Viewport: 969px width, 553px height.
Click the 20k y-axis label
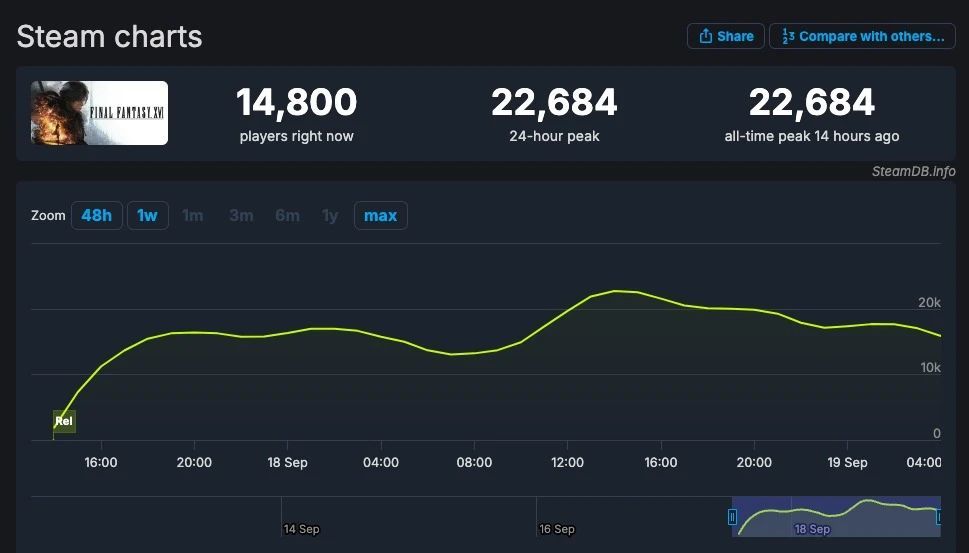[x=929, y=303]
